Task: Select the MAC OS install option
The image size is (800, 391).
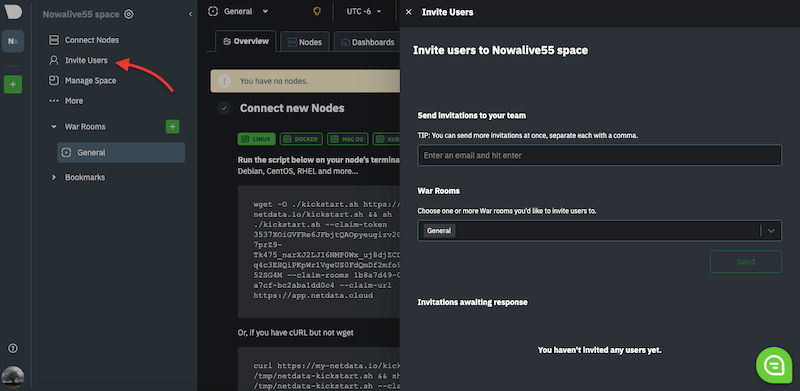Action: point(347,139)
